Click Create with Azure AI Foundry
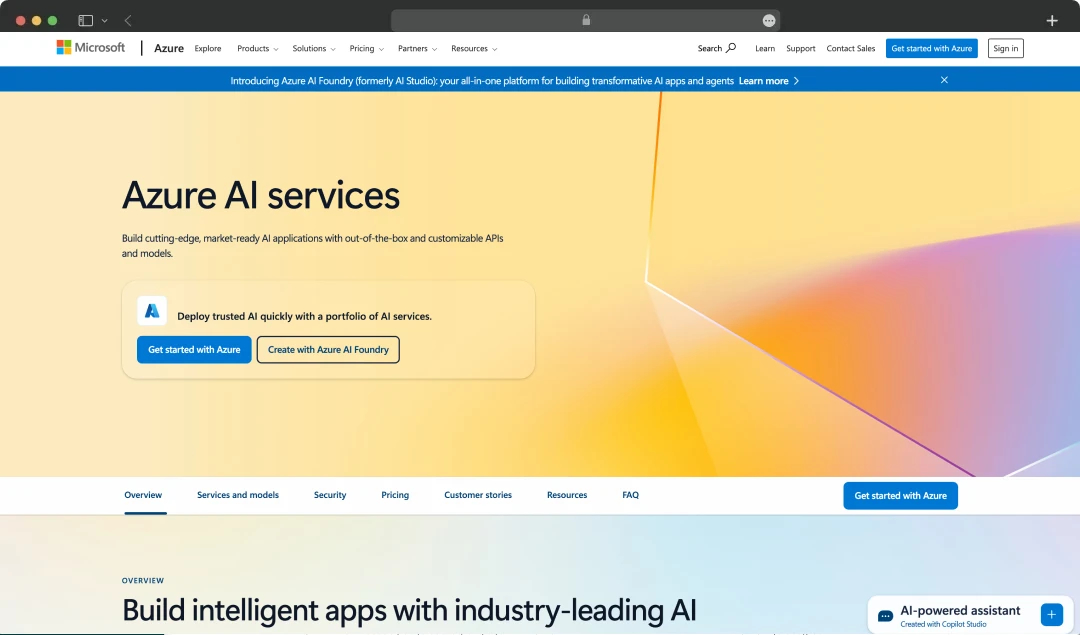This screenshot has height=635, width=1080. [328, 350]
